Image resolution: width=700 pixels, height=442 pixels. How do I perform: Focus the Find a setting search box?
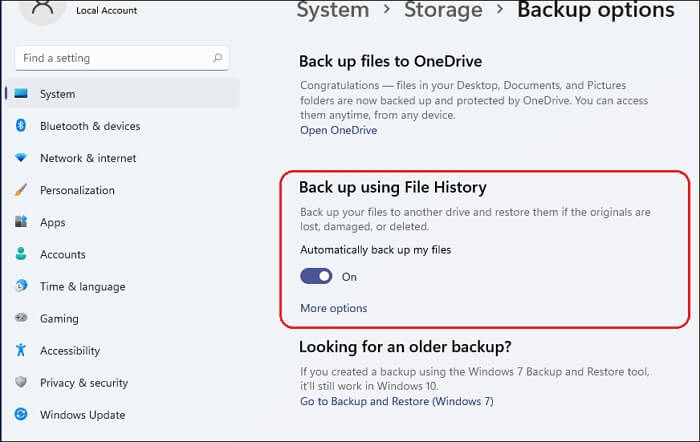tap(110, 59)
